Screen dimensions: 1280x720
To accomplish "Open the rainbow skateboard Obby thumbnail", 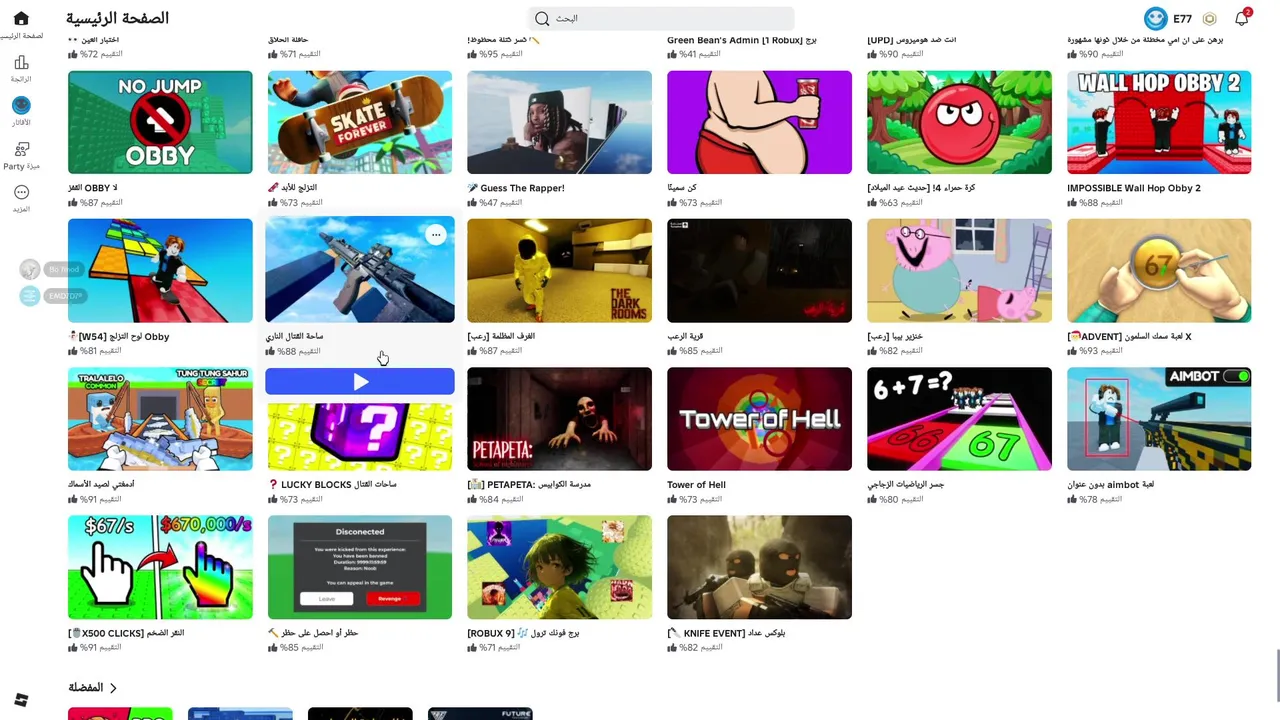I will pos(160,271).
